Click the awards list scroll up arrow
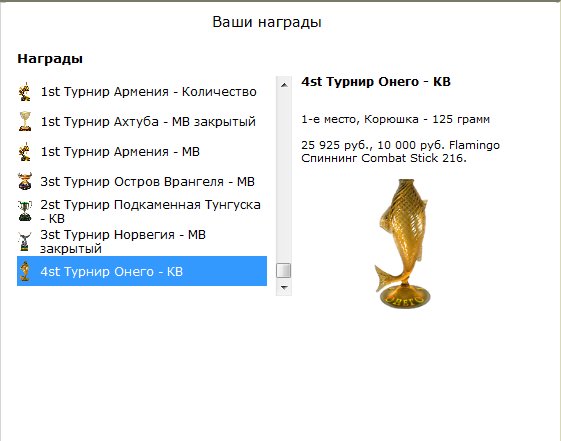 point(284,85)
